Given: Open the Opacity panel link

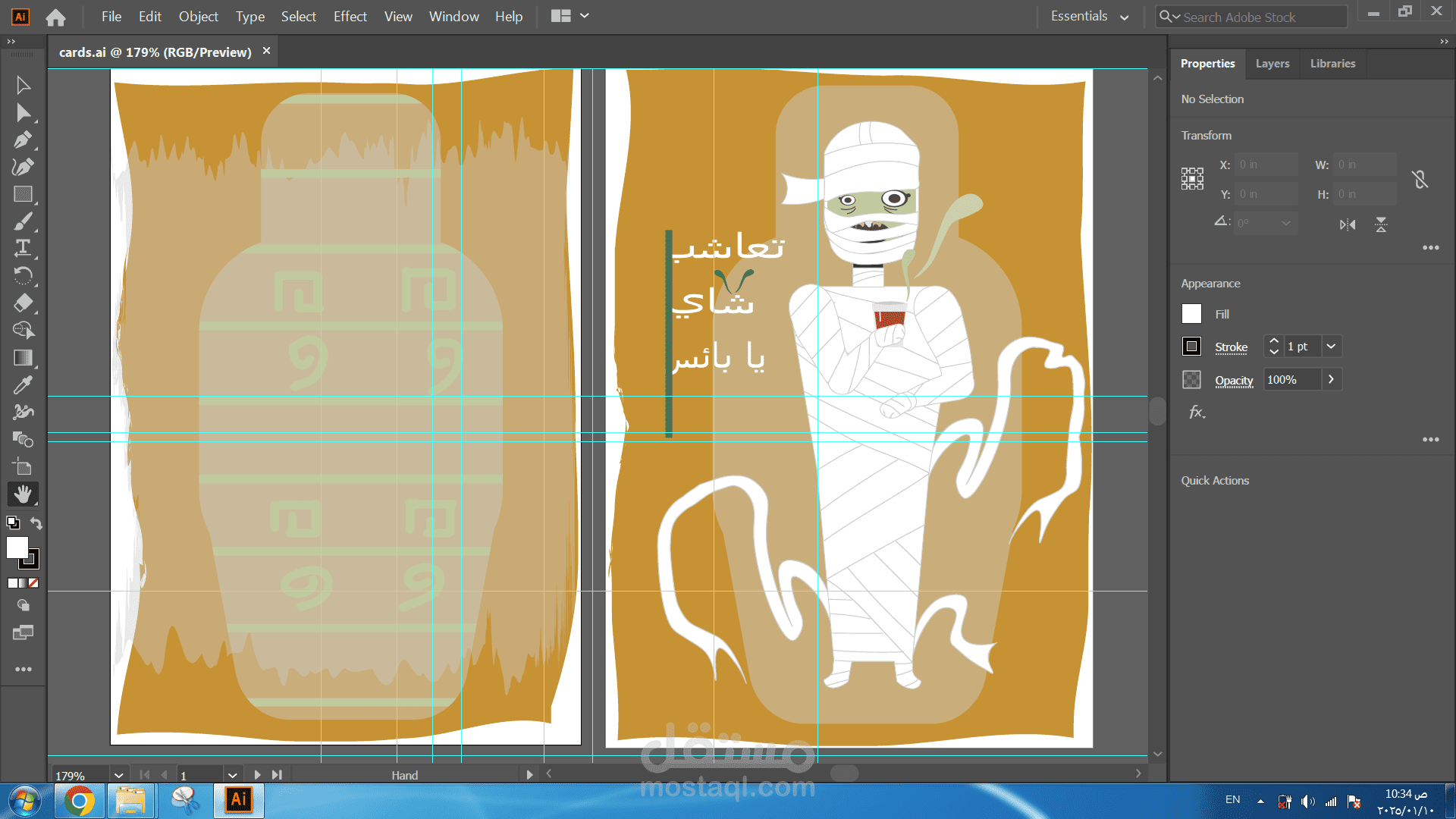Looking at the screenshot, I should pos(1234,381).
